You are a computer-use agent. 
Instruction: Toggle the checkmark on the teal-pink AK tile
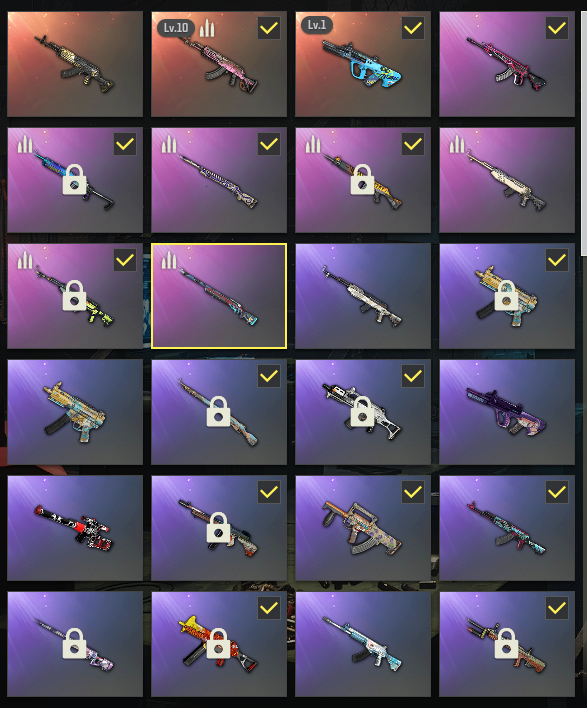[x=557, y=492]
